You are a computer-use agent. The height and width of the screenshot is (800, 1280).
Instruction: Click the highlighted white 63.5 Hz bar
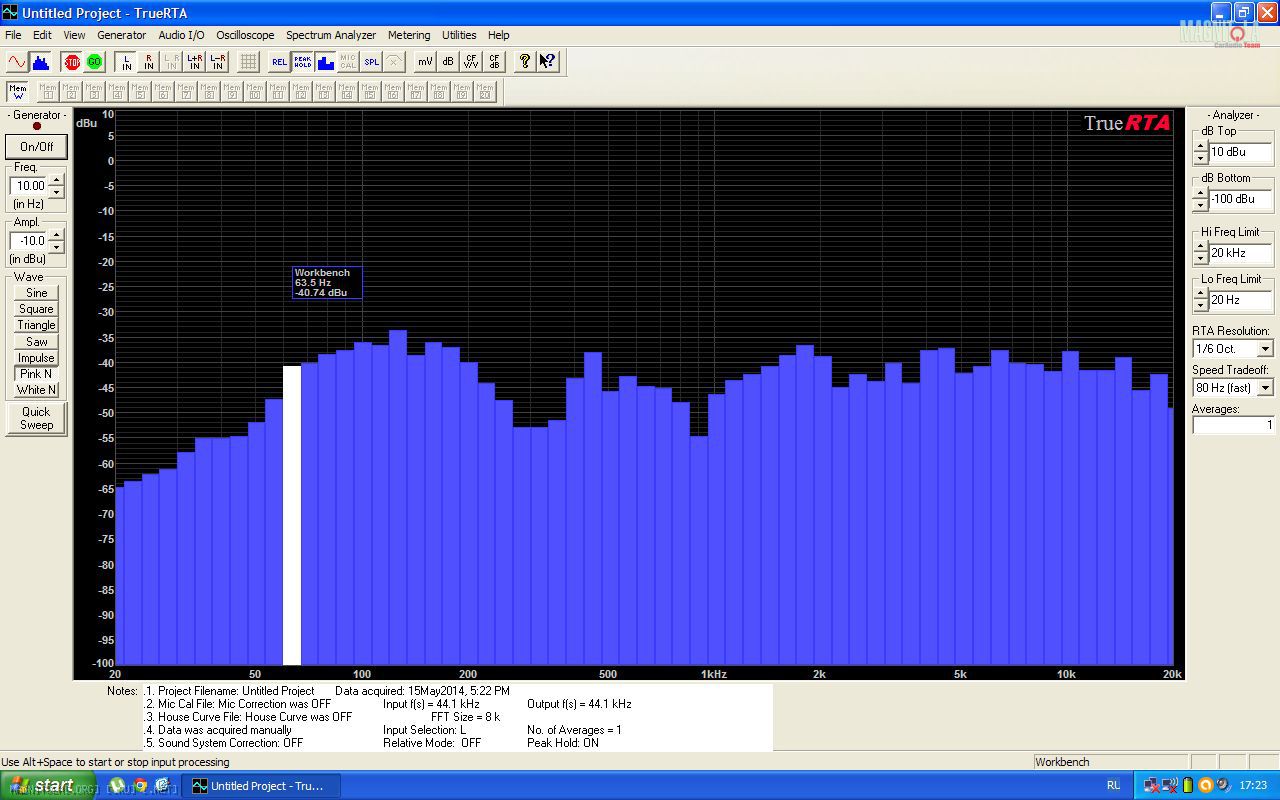coord(292,515)
